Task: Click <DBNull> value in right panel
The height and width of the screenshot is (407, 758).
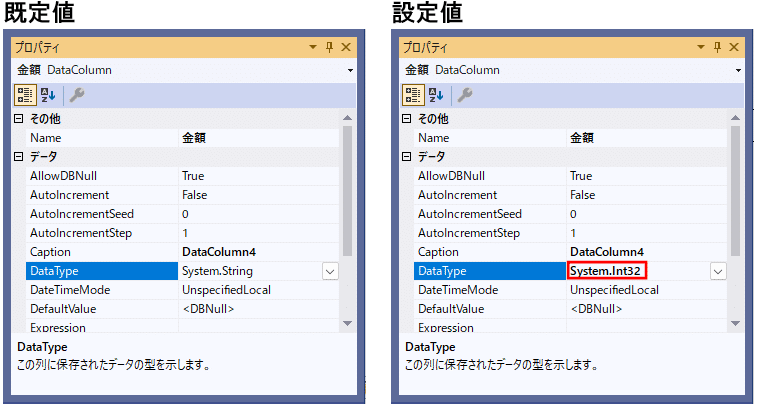Action: pyautogui.click(x=597, y=309)
